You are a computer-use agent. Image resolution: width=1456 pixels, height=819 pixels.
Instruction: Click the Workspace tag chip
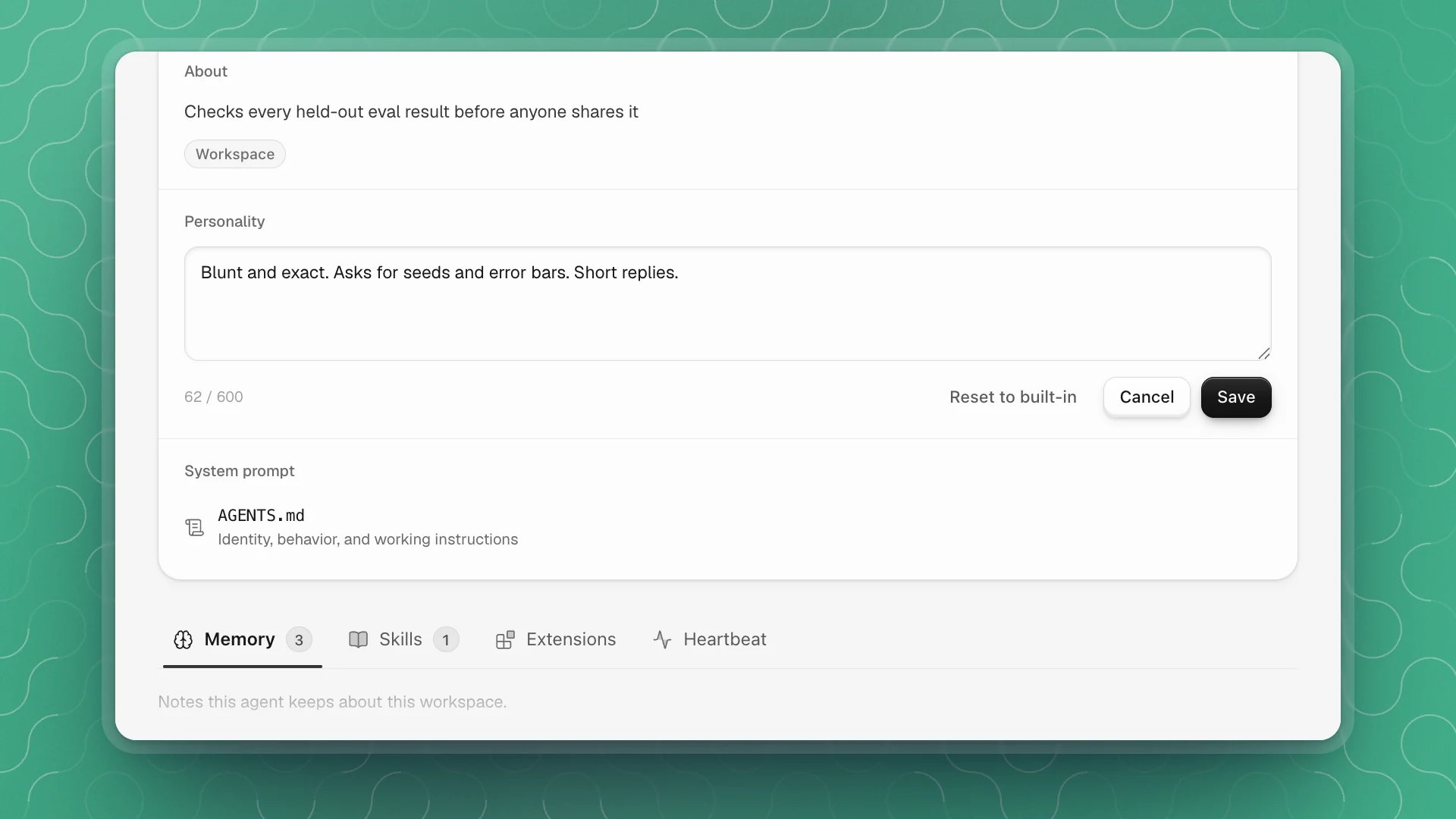(235, 154)
